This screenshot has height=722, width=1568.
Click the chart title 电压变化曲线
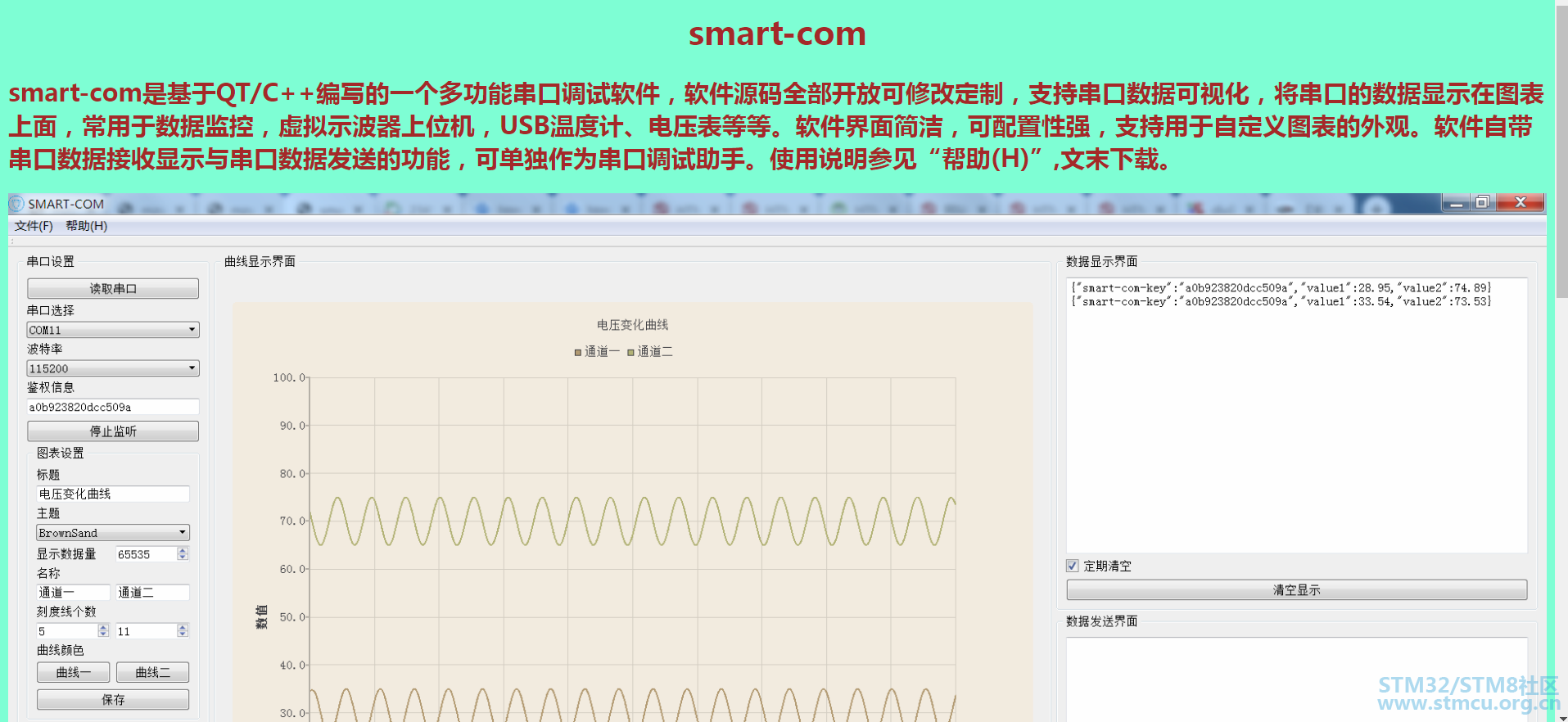632,325
